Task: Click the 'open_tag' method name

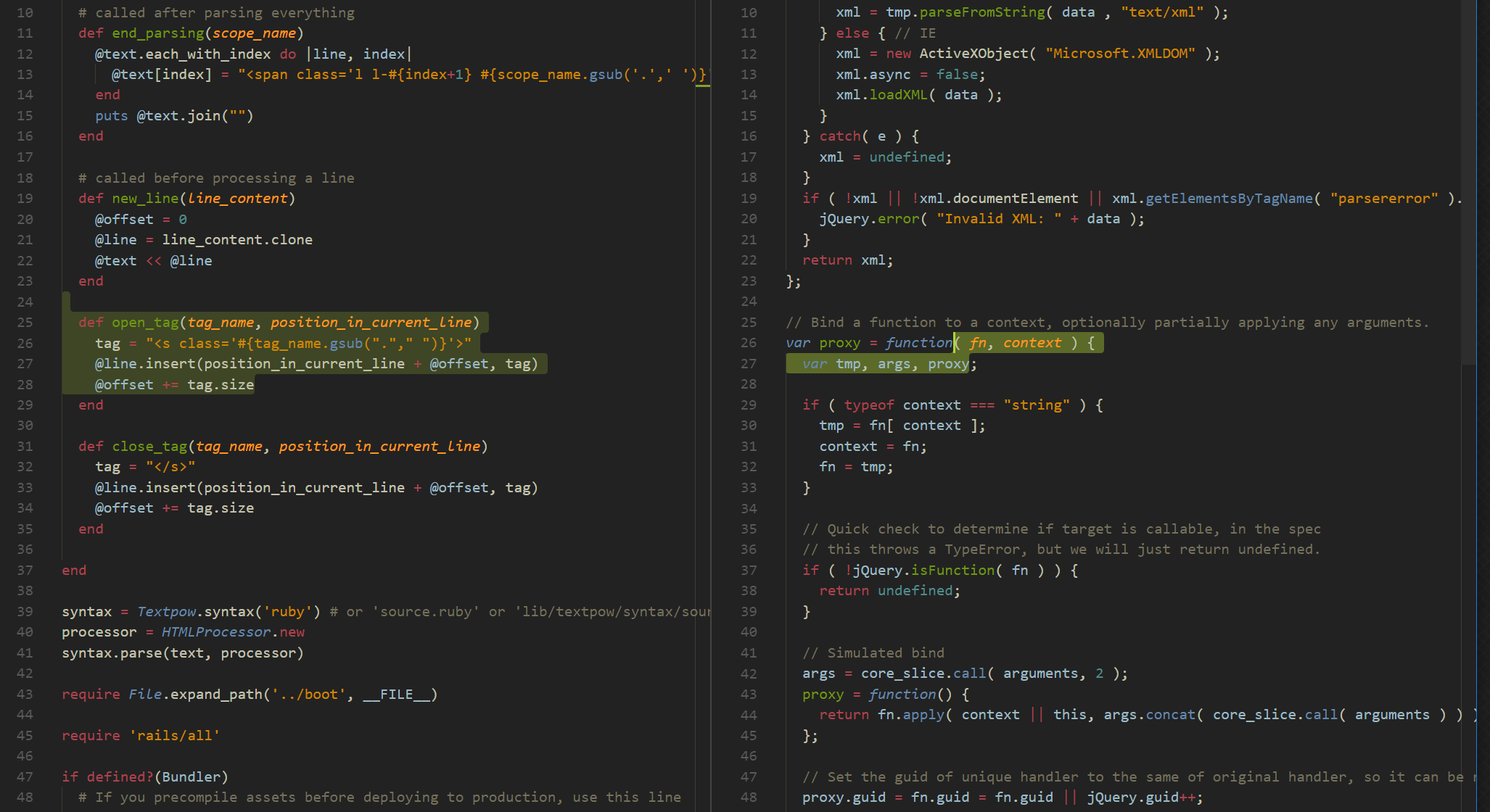Action: pyautogui.click(x=145, y=322)
